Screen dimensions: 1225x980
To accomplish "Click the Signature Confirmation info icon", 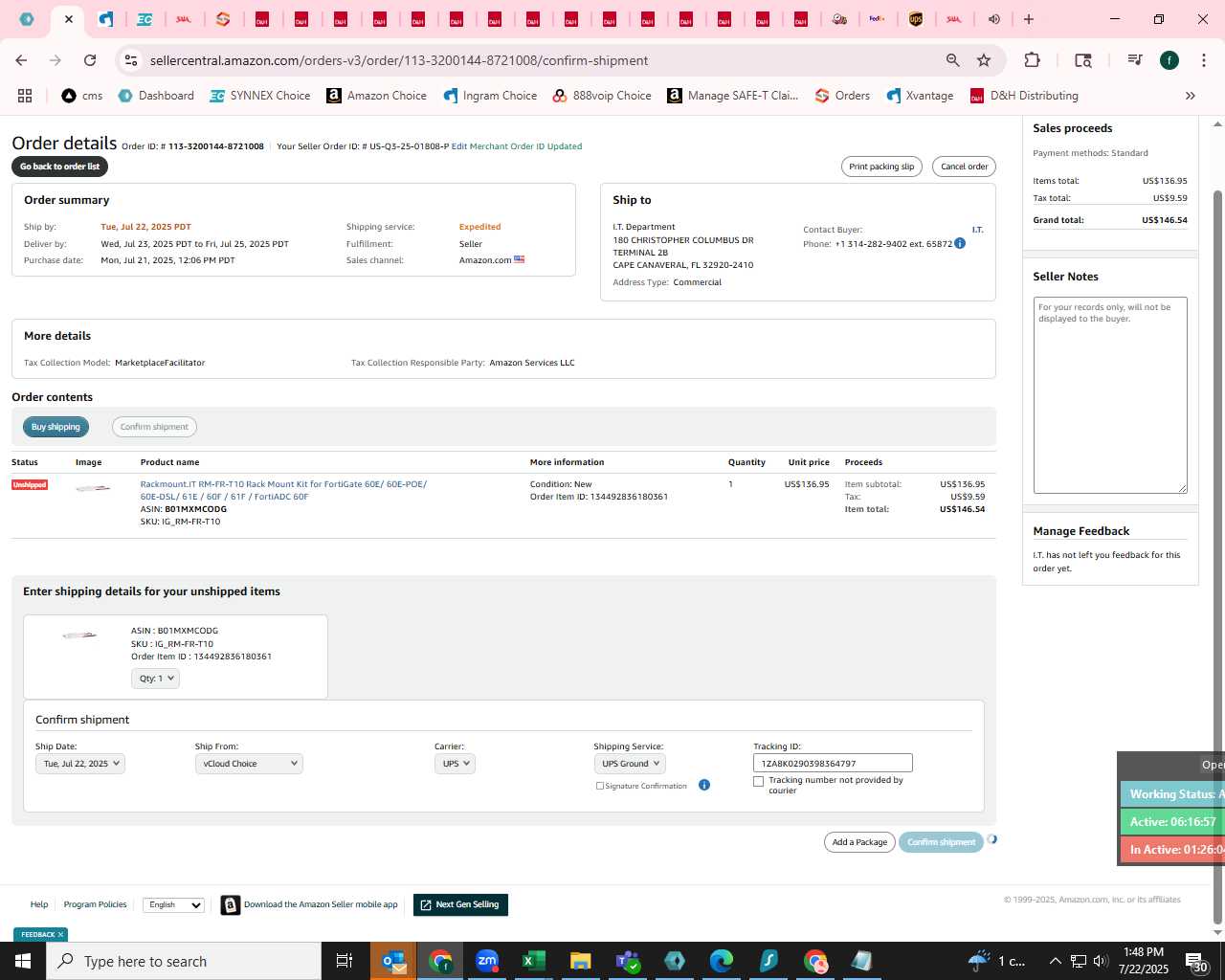I will coord(704,785).
